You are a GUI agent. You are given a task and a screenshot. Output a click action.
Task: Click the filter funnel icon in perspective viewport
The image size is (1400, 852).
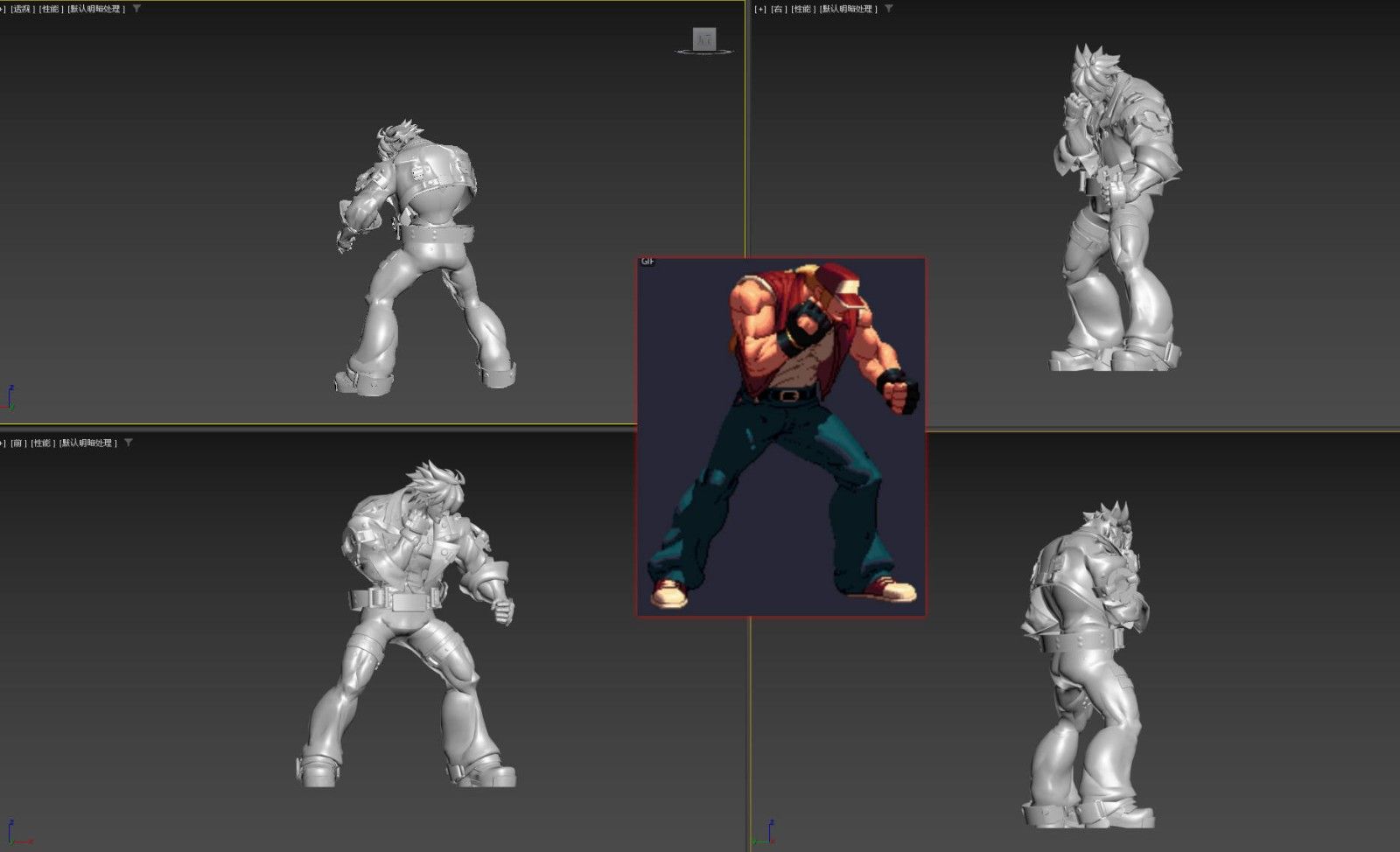[x=136, y=9]
